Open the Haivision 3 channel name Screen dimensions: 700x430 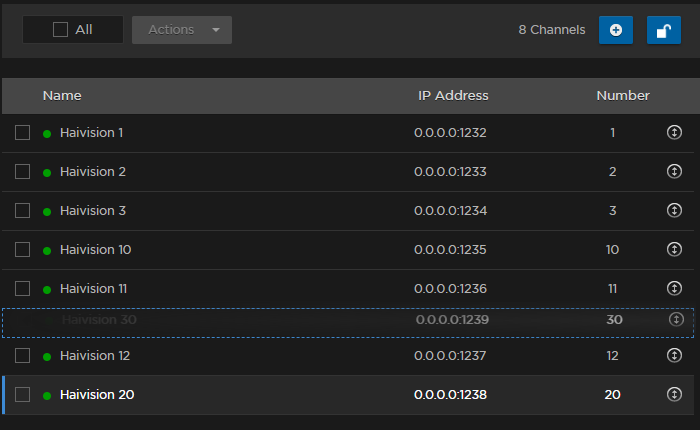(93, 210)
